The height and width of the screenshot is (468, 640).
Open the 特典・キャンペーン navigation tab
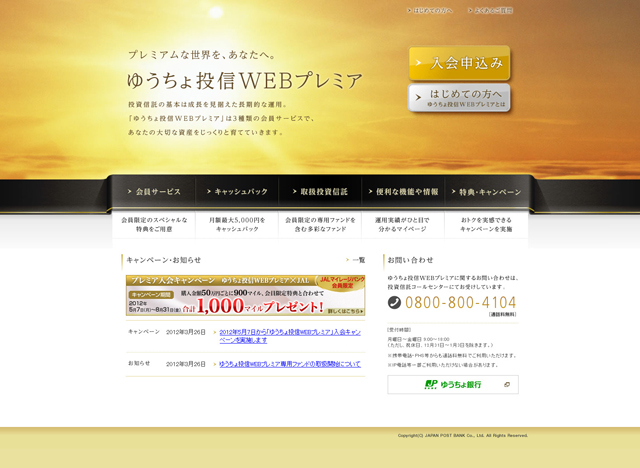pos(486,192)
